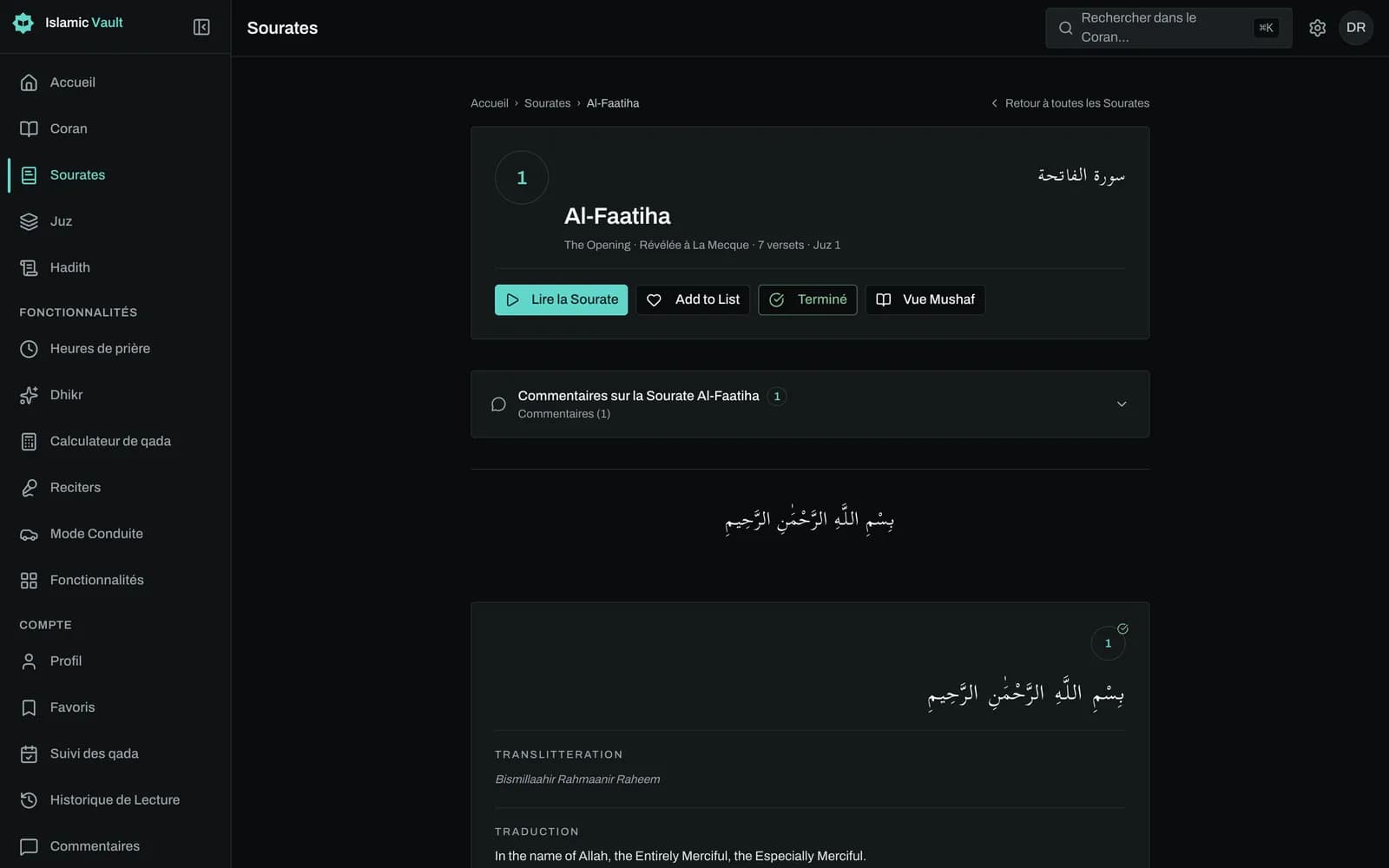Click the Fonctionnalités grid icon

29,580
